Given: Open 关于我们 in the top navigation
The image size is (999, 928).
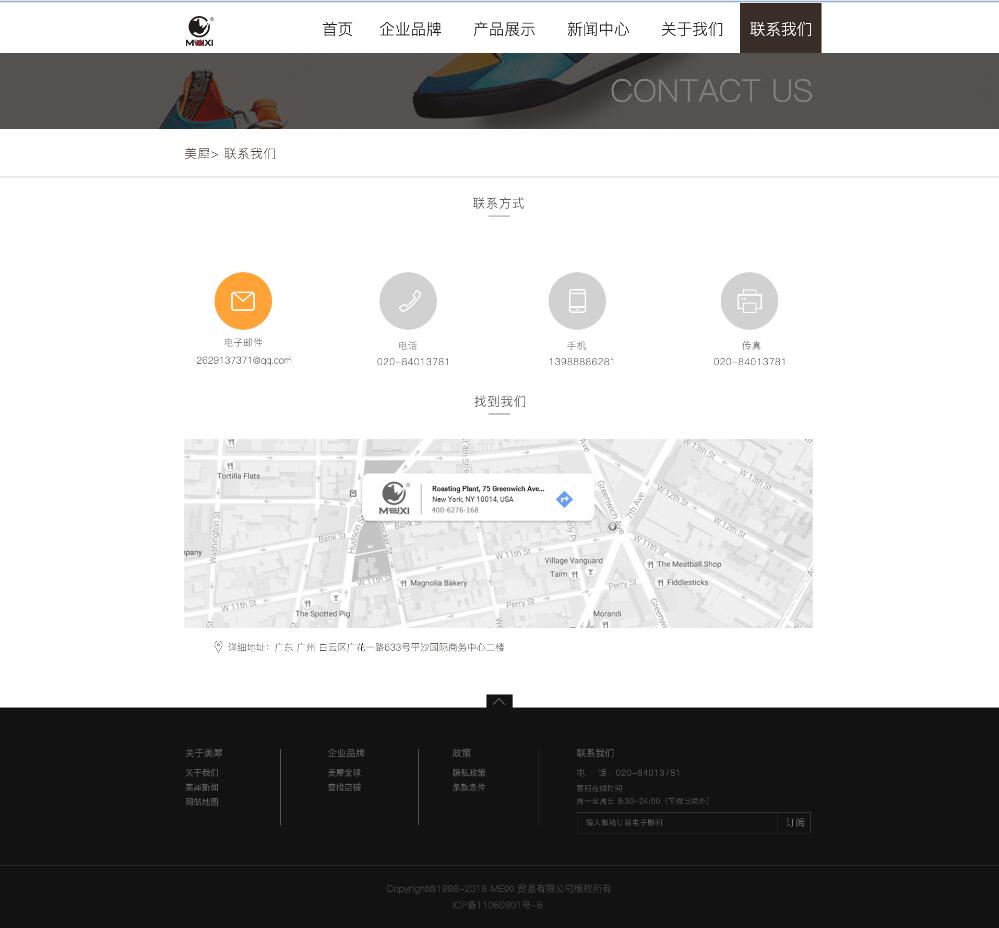Looking at the screenshot, I should 692,29.
